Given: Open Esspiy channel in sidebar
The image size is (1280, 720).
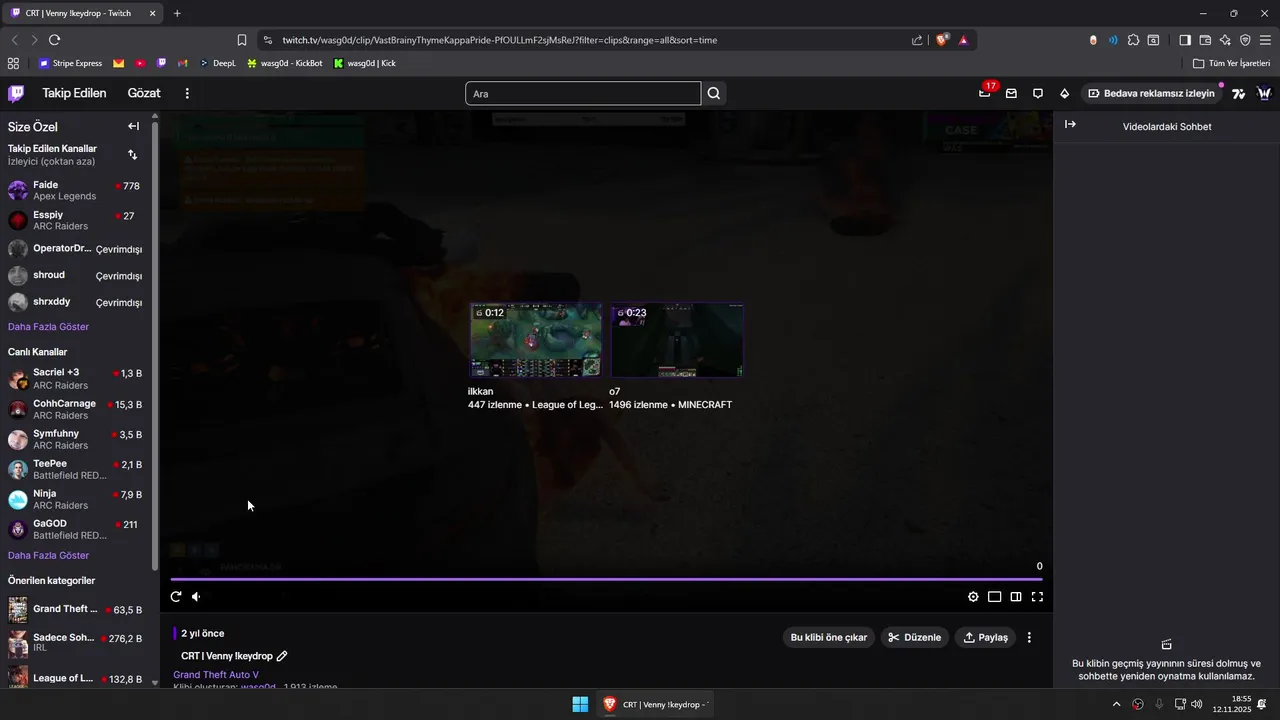Looking at the screenshot, I should point(76,220).
